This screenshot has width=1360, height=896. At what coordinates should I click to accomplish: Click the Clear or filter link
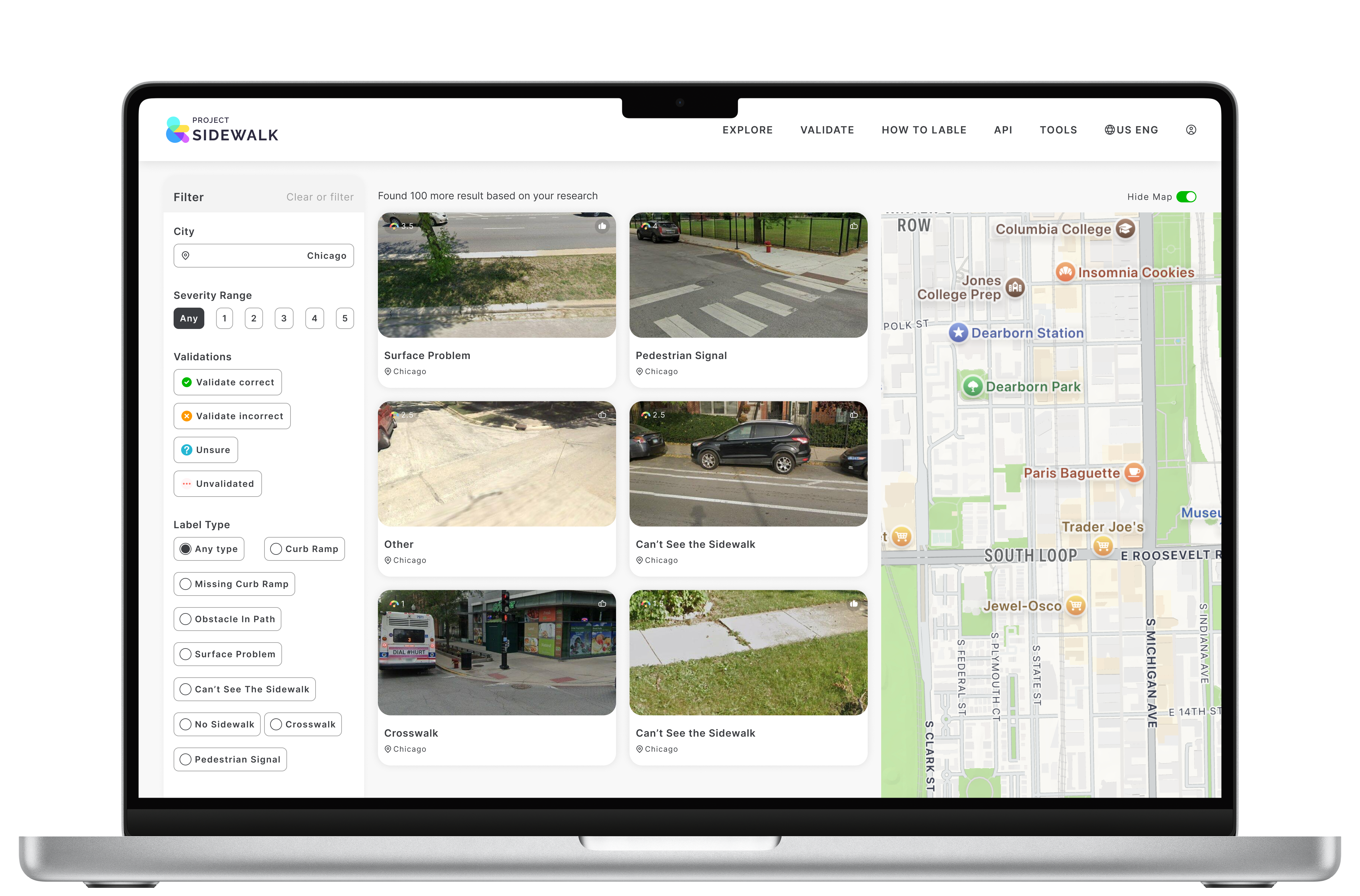tap(319, 197)
